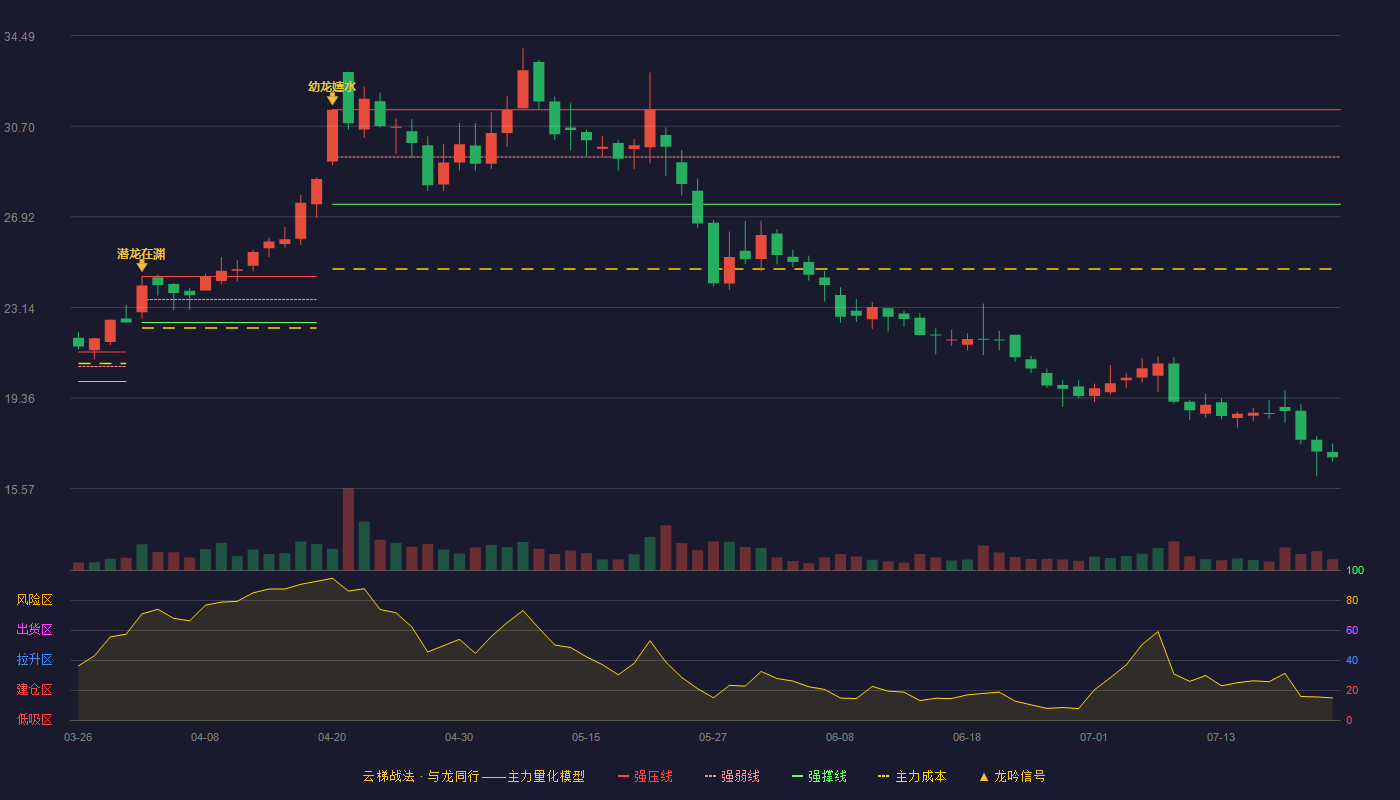Click the 06-08 date label

tap(840, 737)
